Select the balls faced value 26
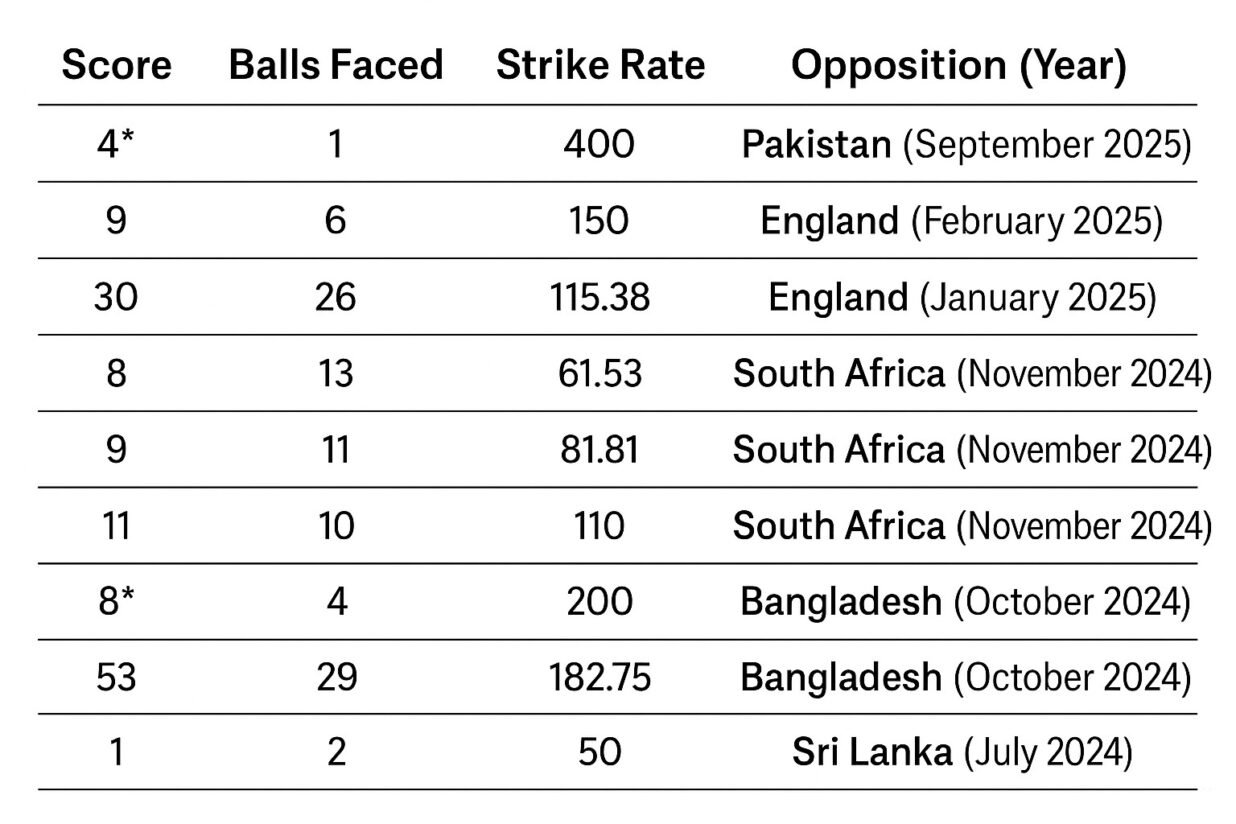 tap(335, 297)
